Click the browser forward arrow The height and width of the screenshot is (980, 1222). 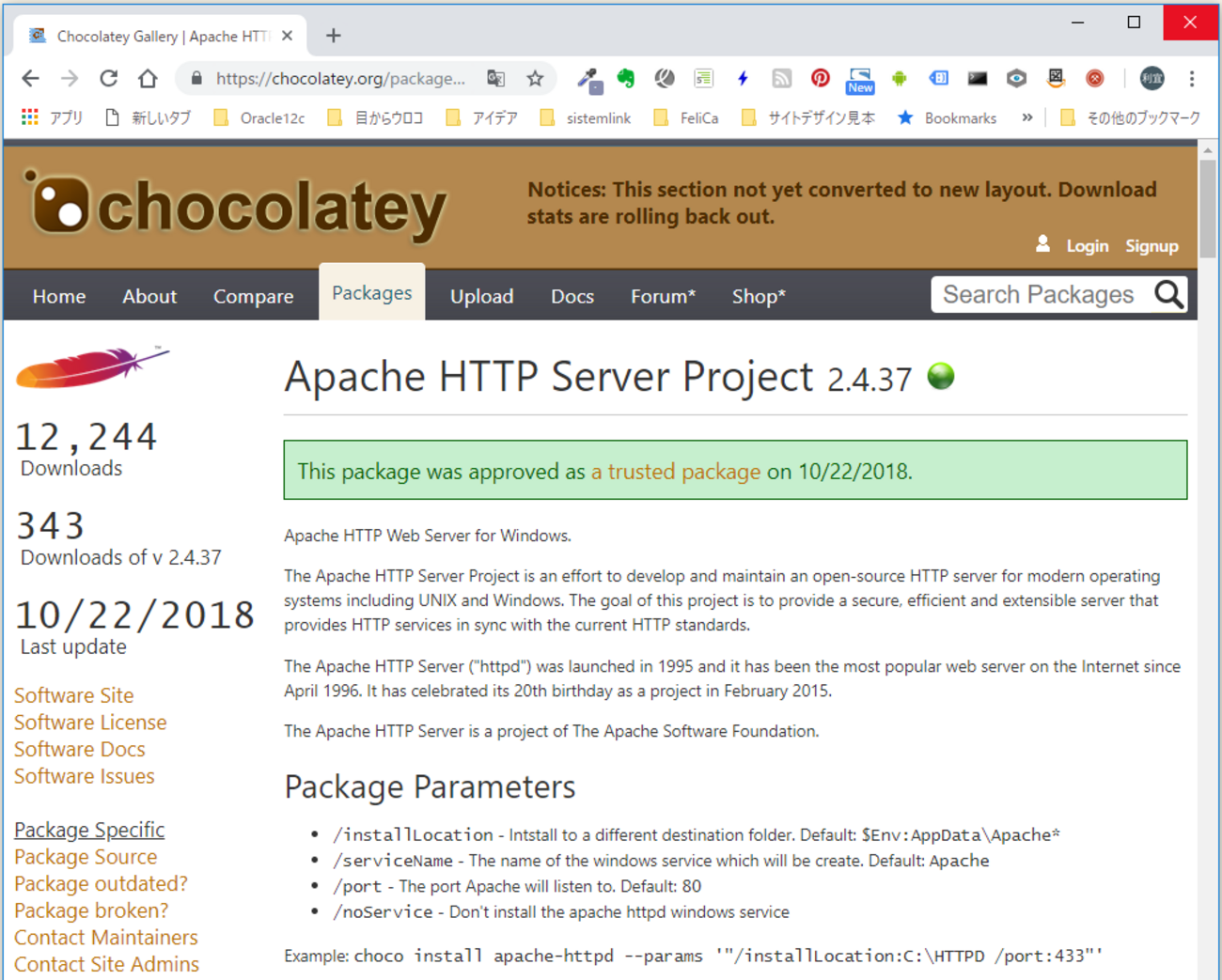70,79
